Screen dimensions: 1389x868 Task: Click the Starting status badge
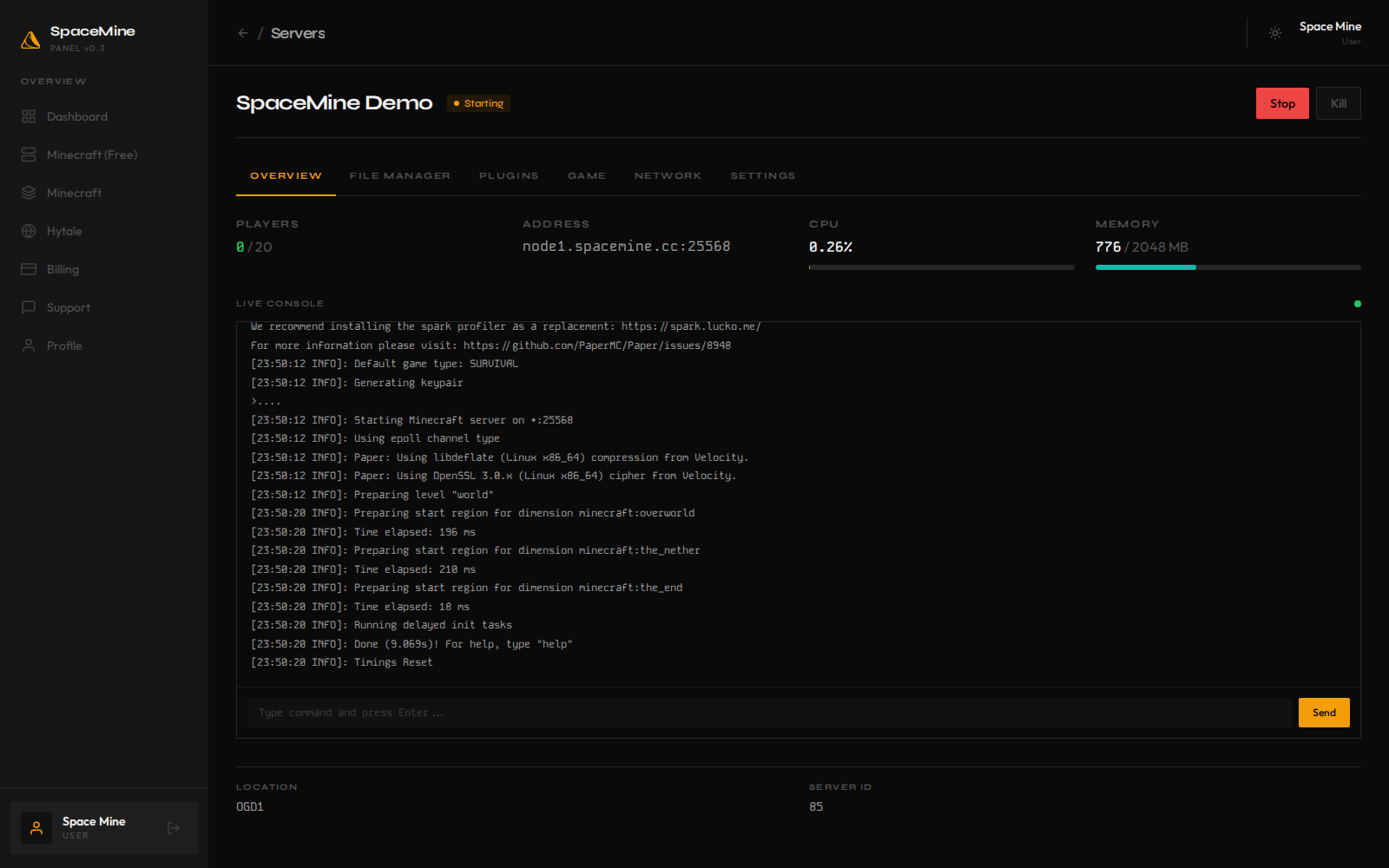(478, 103)
